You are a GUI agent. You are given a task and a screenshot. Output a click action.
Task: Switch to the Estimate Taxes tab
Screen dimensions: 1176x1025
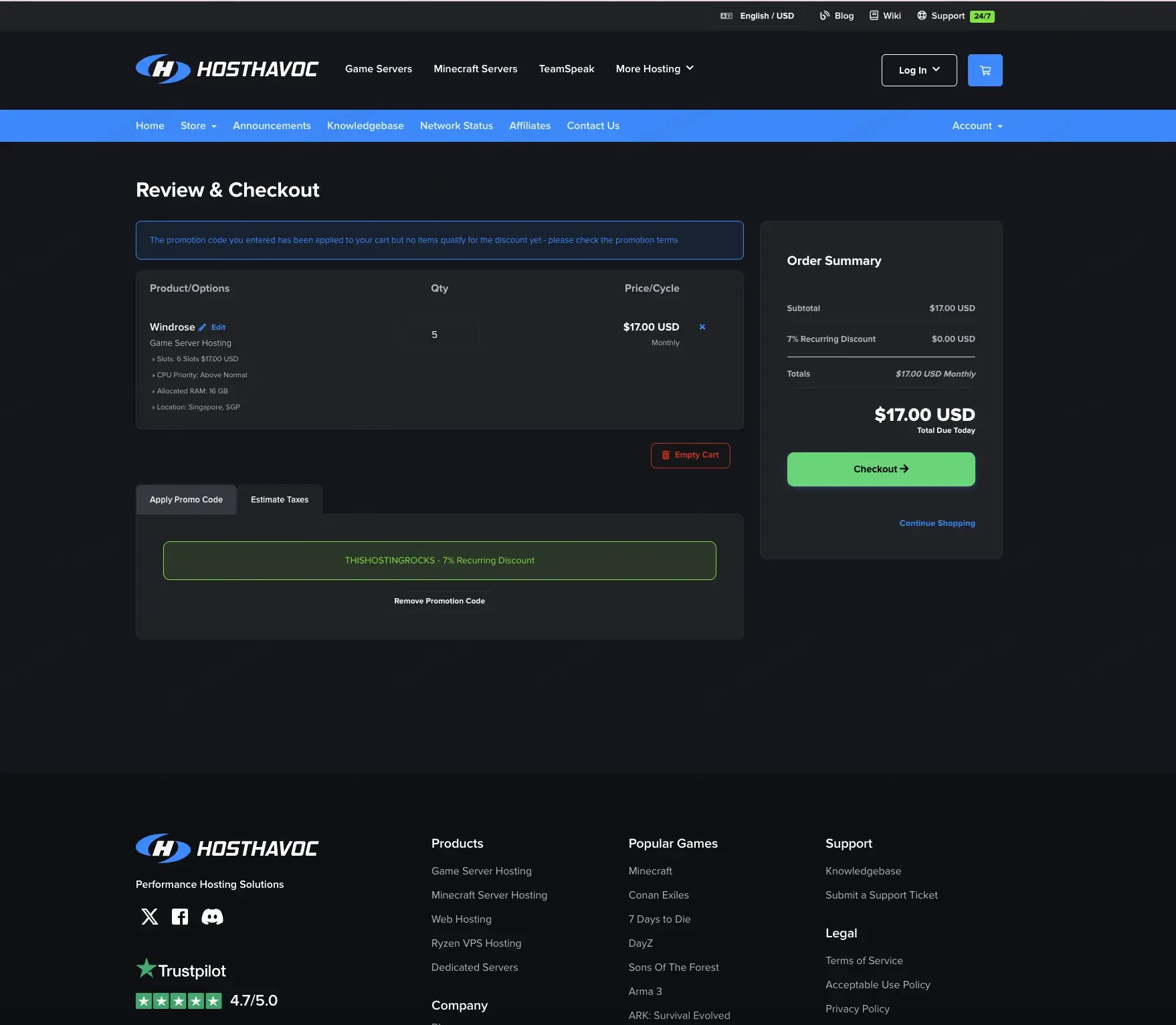point(280,500)
